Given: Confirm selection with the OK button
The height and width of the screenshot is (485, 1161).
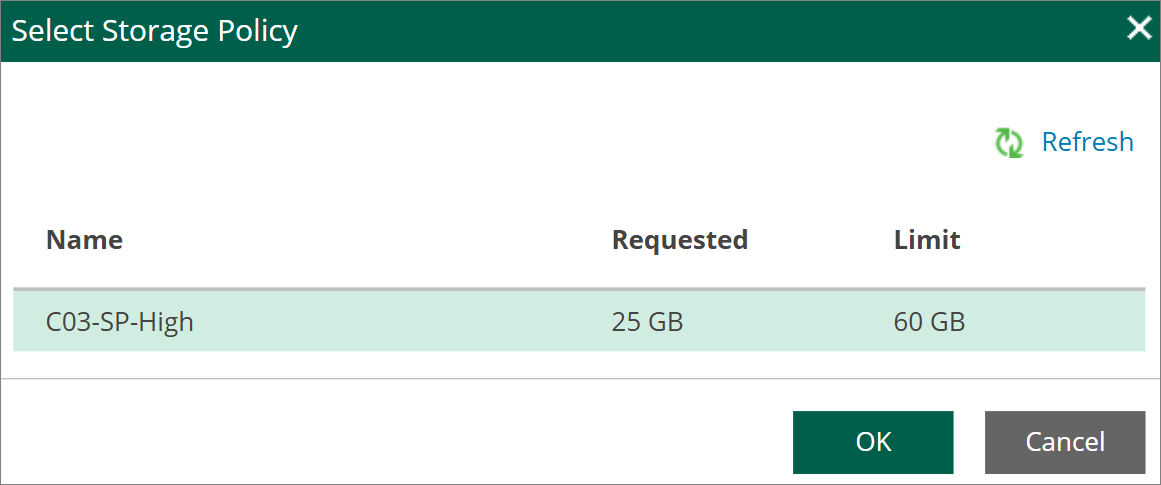Looking at the screenshot, I should click(x=873, y=442).
